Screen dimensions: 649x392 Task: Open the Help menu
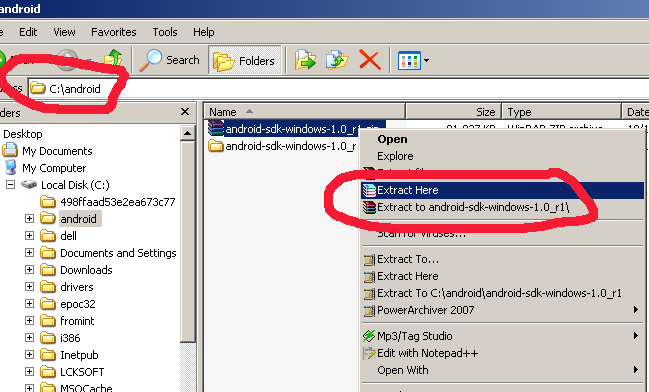point(204,32)
